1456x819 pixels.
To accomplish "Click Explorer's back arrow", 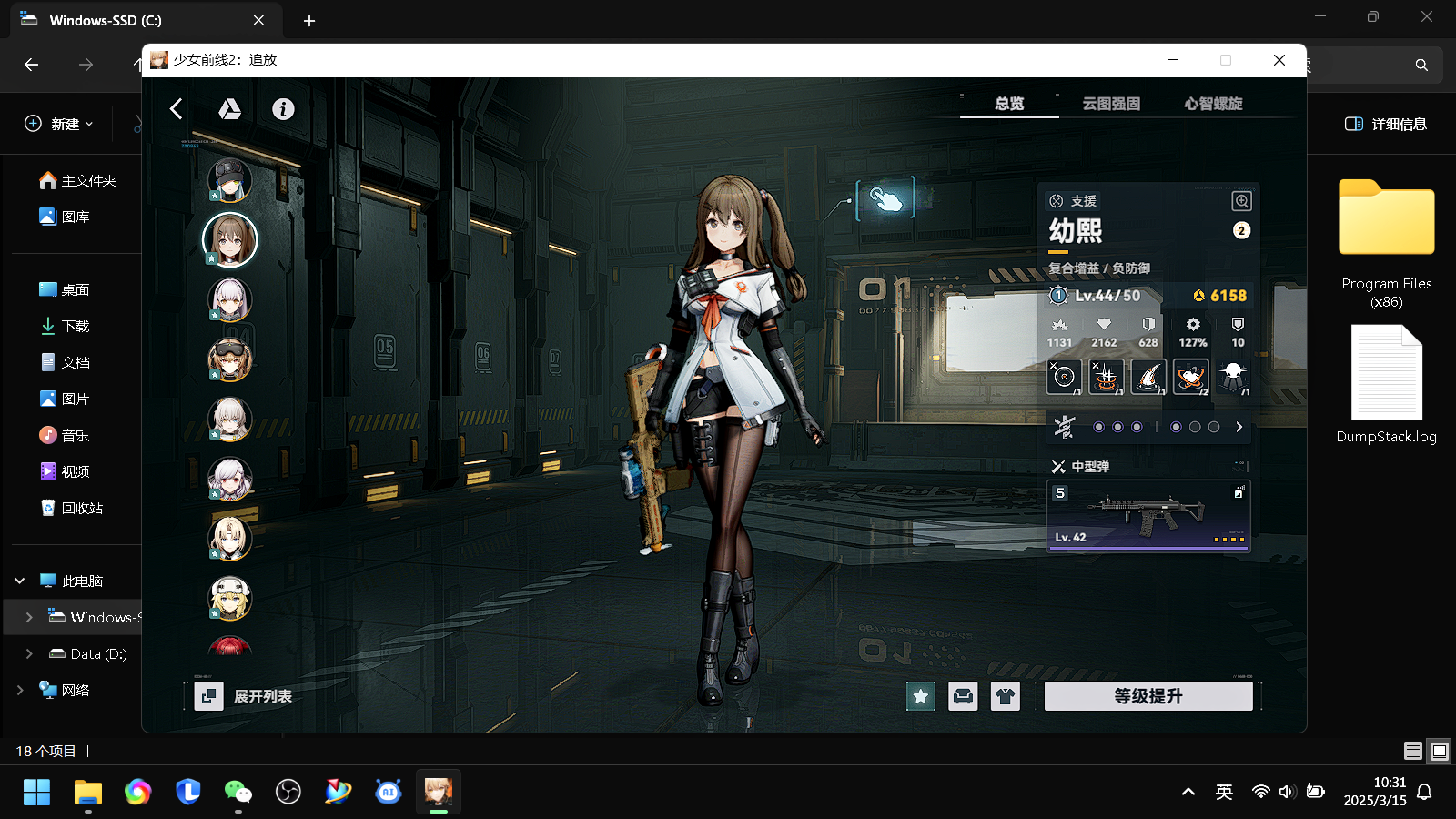I will pos(31,65).
